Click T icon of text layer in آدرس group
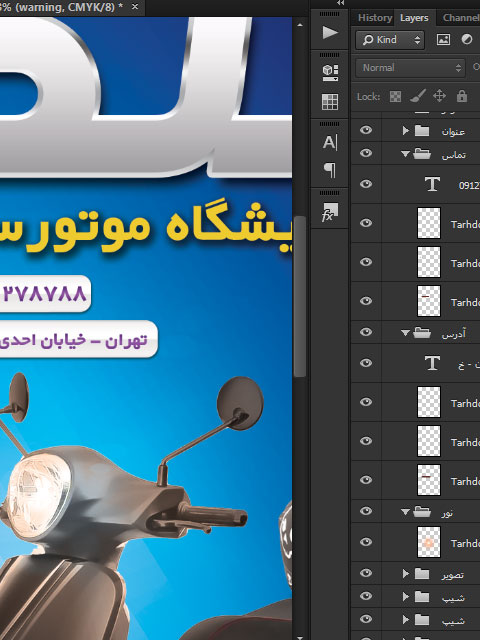Screen dimensions: 480x640 [x=432, y=363]
